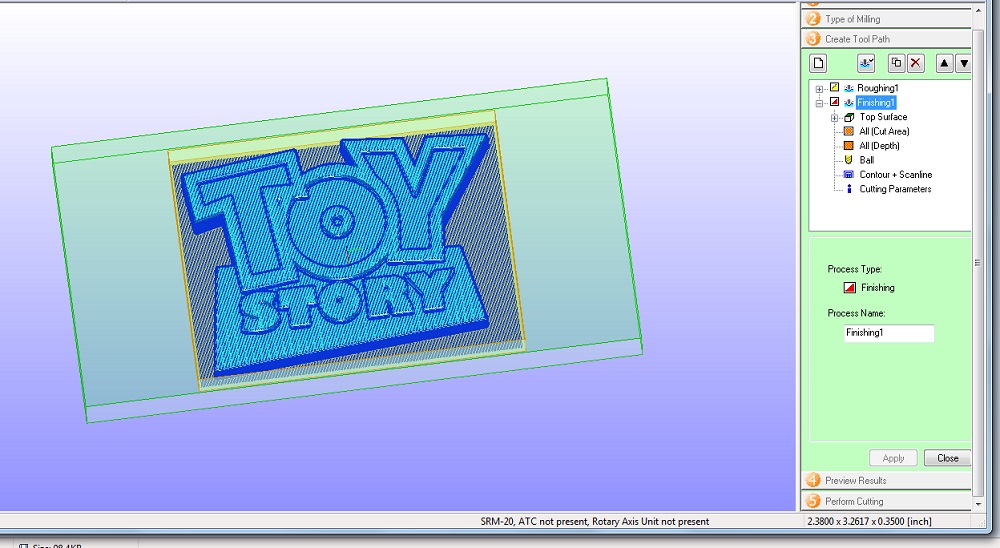Click the red Finishing icon under Process Type
Screen dimensions: 1000x548
tap(849, 288)
